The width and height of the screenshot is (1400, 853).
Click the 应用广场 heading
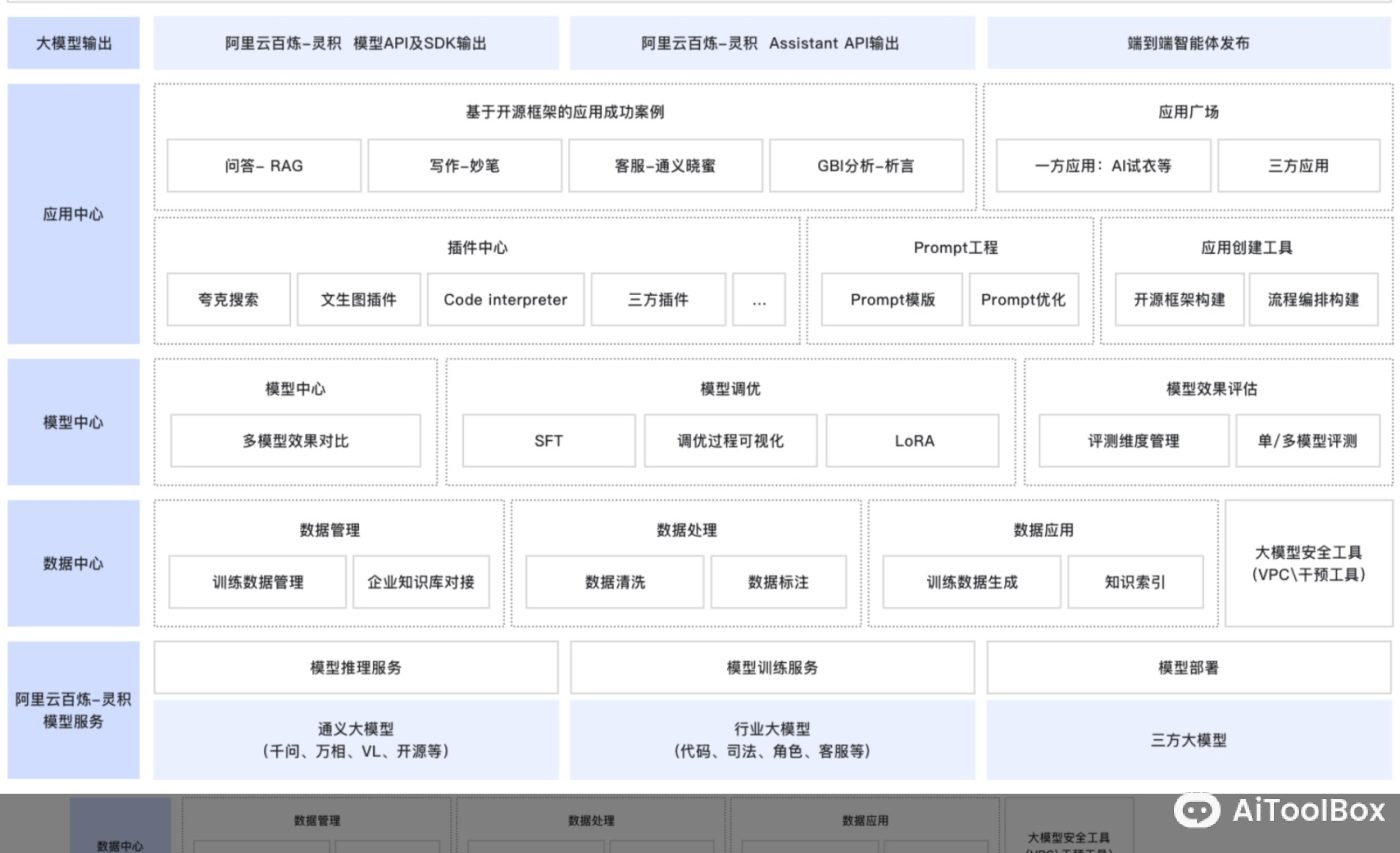tap(1189, 112)
